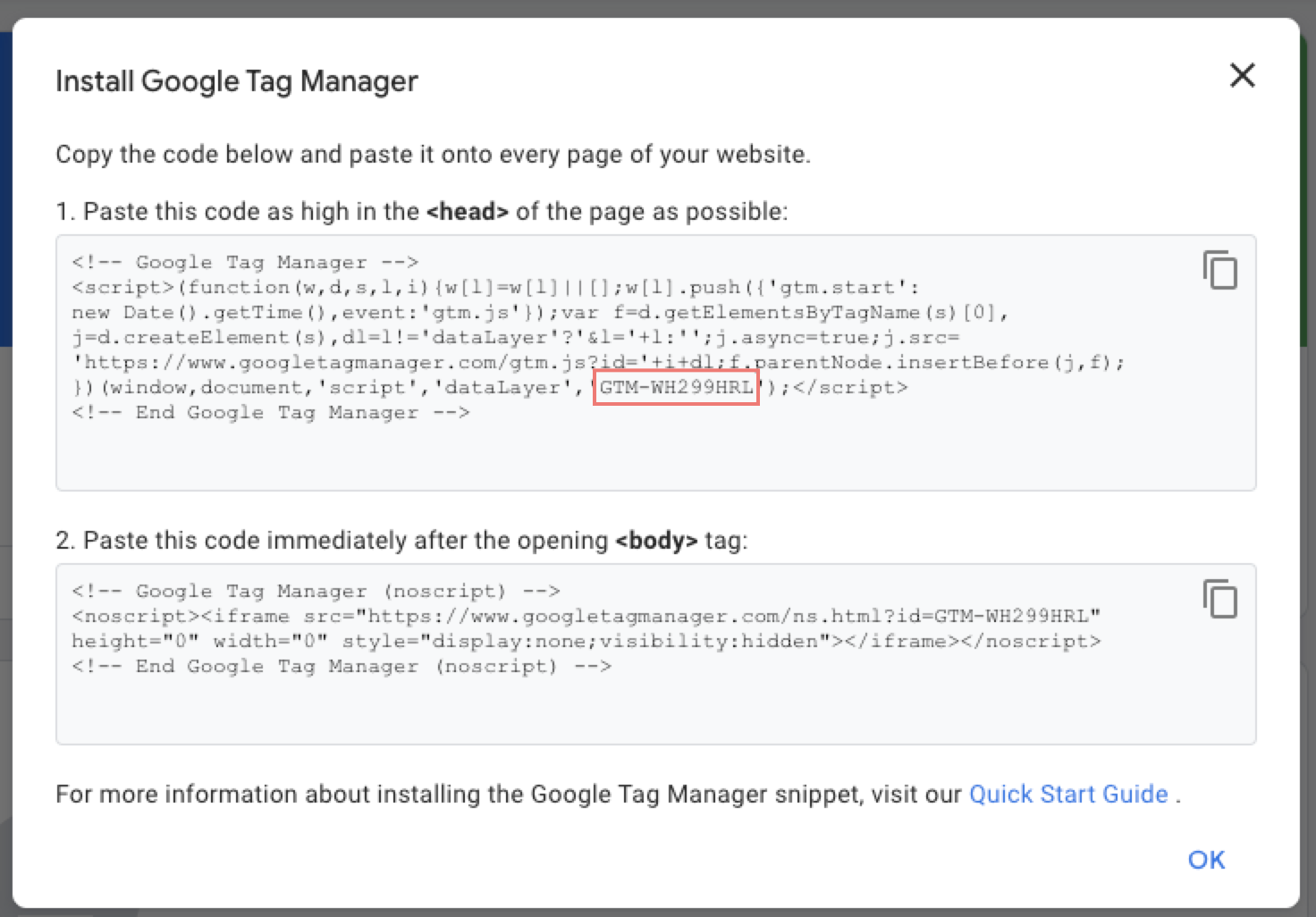Image resolution: width=1316 pixels, height=917 pixels.
Task: Click the copy-paste instruction sentence
Action: click(x=433, y=154)
